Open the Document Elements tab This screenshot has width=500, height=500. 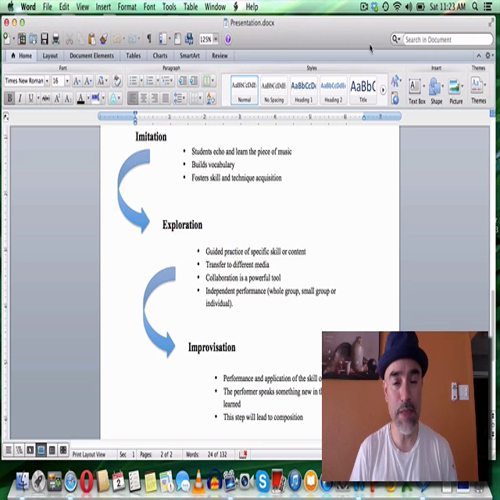pyautogui.click(x=92, y=56)
